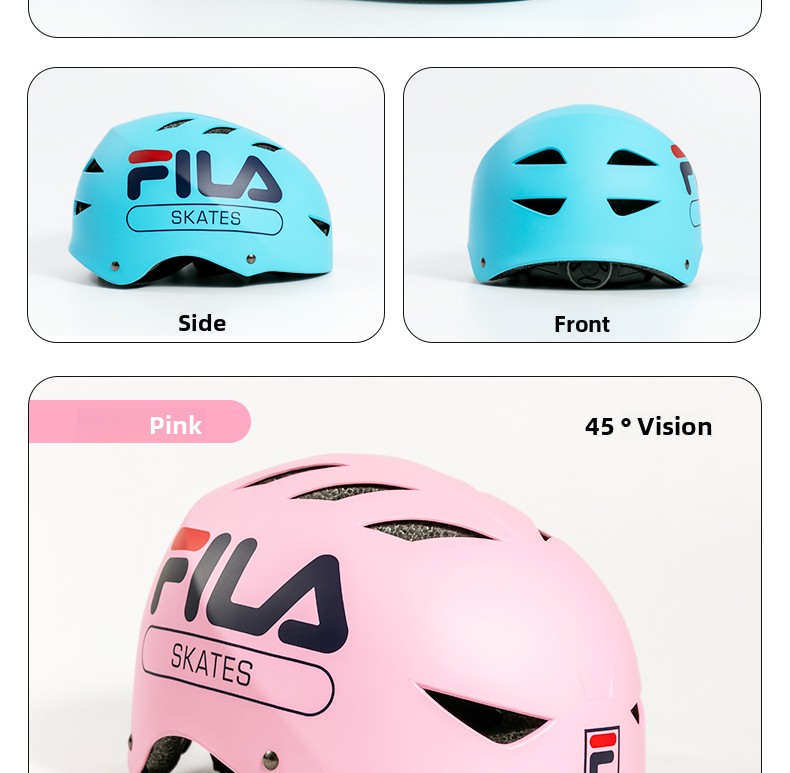Click the 45 ° Vision label
Screen dimensions: 790x773
pyautogui.click(x=648, y=426)
